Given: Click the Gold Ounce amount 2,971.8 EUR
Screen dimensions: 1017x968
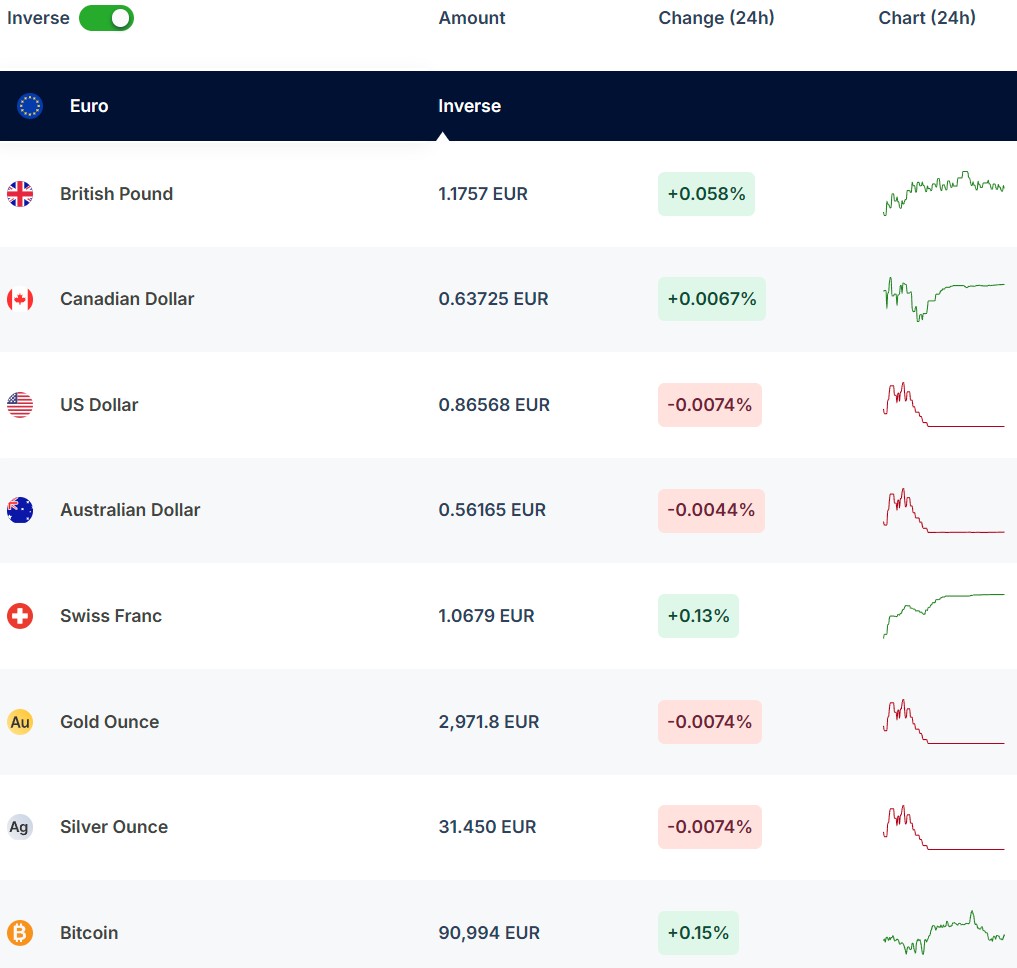Looking at the screenshot, I should (x=488, y=722).
